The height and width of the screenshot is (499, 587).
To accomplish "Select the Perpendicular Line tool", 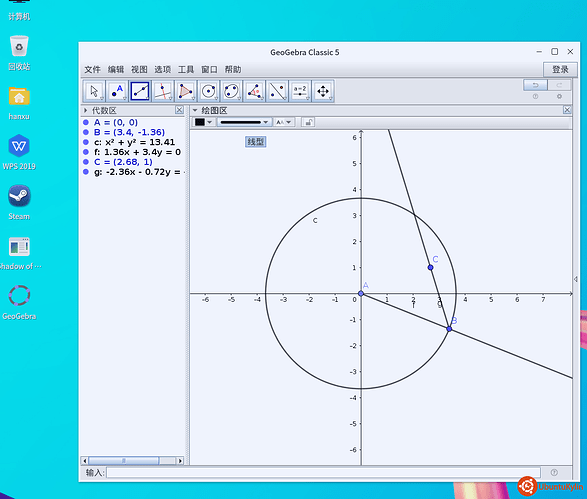I will (163, 91).
